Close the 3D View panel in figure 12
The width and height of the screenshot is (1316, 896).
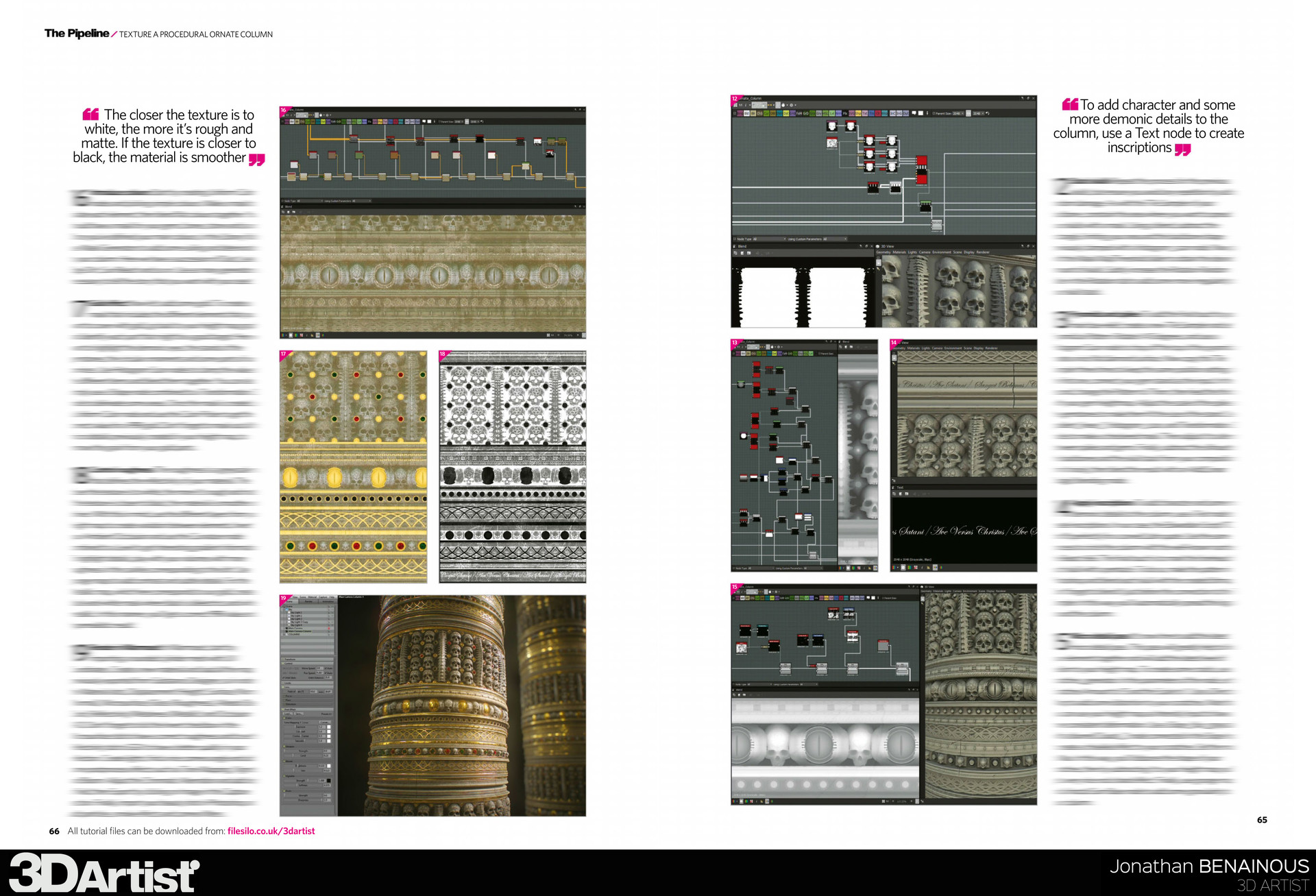click(1033, 246)
